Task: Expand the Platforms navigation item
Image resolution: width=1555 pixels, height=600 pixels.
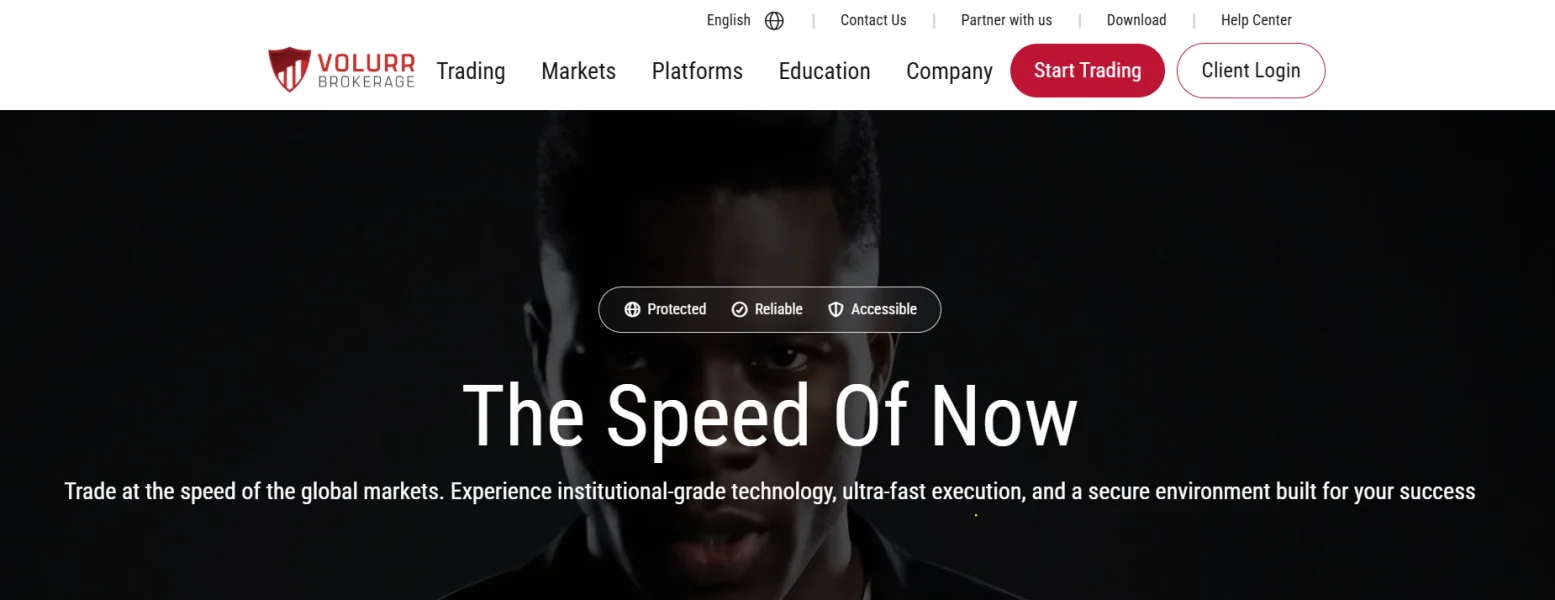Action: (x=697, y=71)
